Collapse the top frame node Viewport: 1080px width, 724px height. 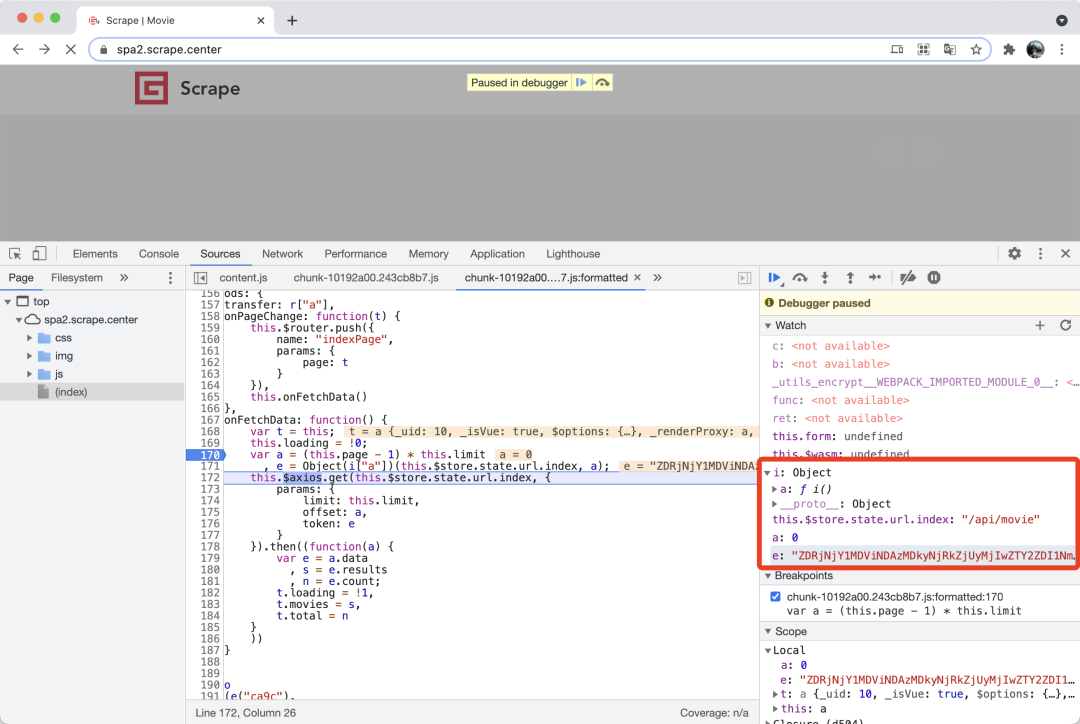coord(8,302)
